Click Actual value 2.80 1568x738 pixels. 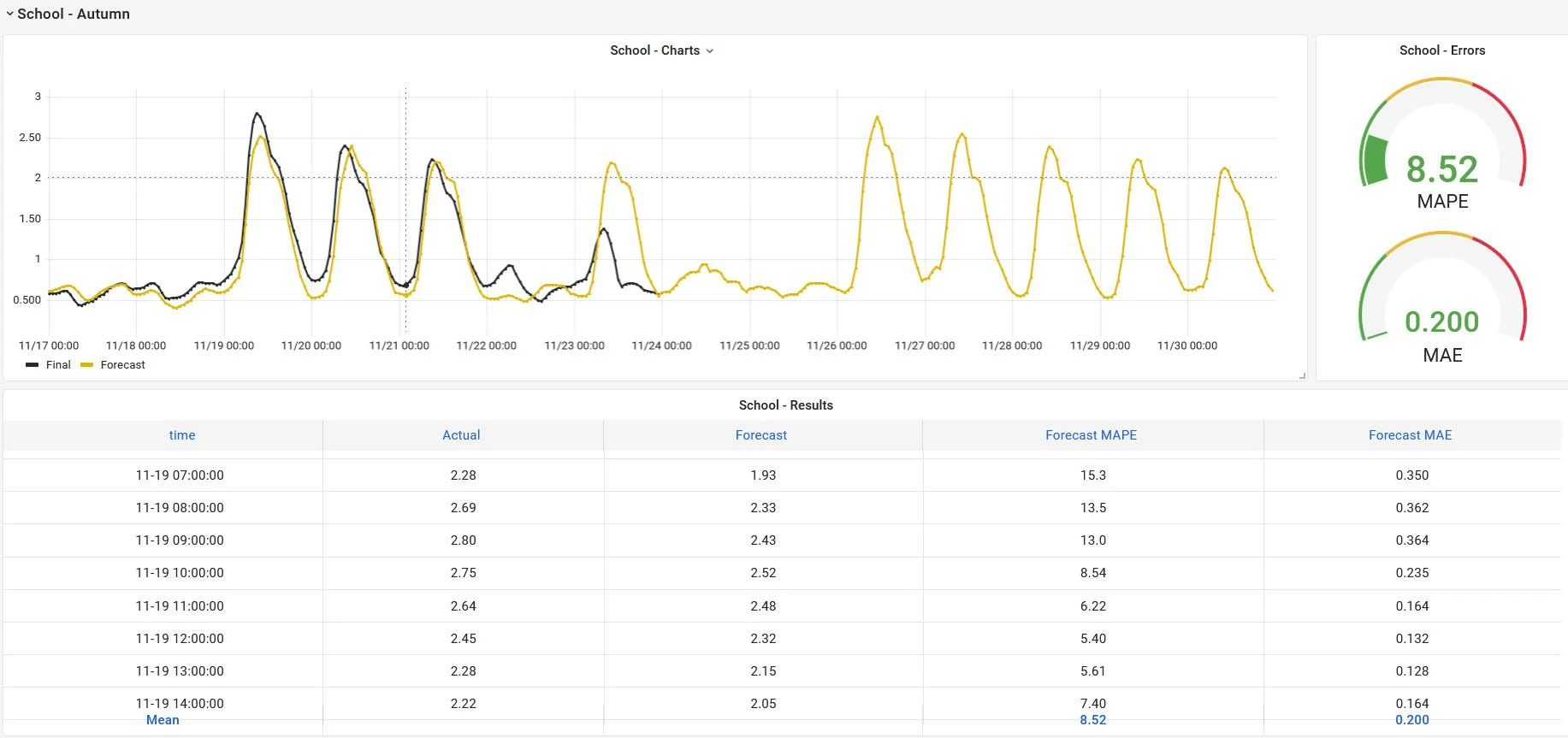464,540
